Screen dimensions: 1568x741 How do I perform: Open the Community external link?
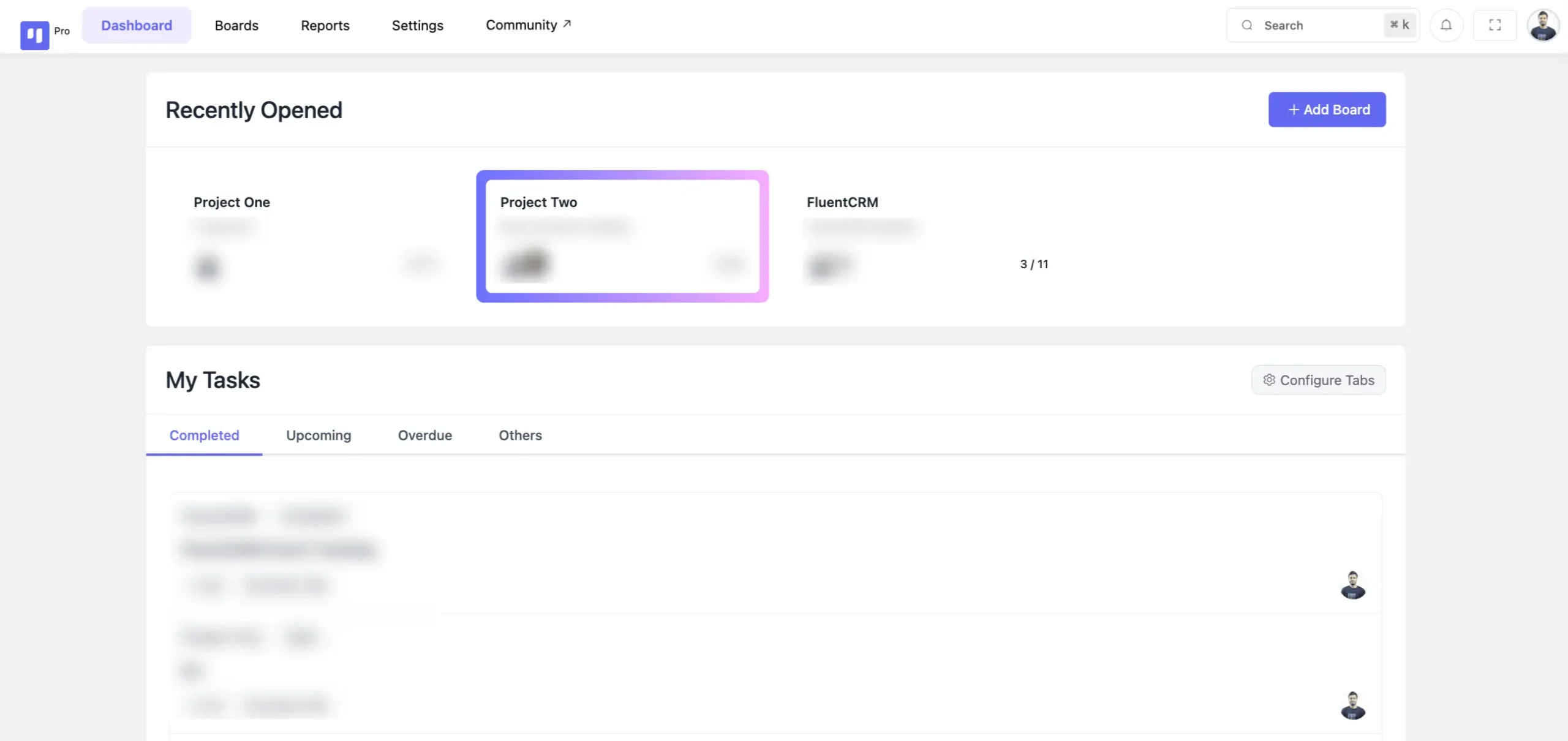click(528, 25)
